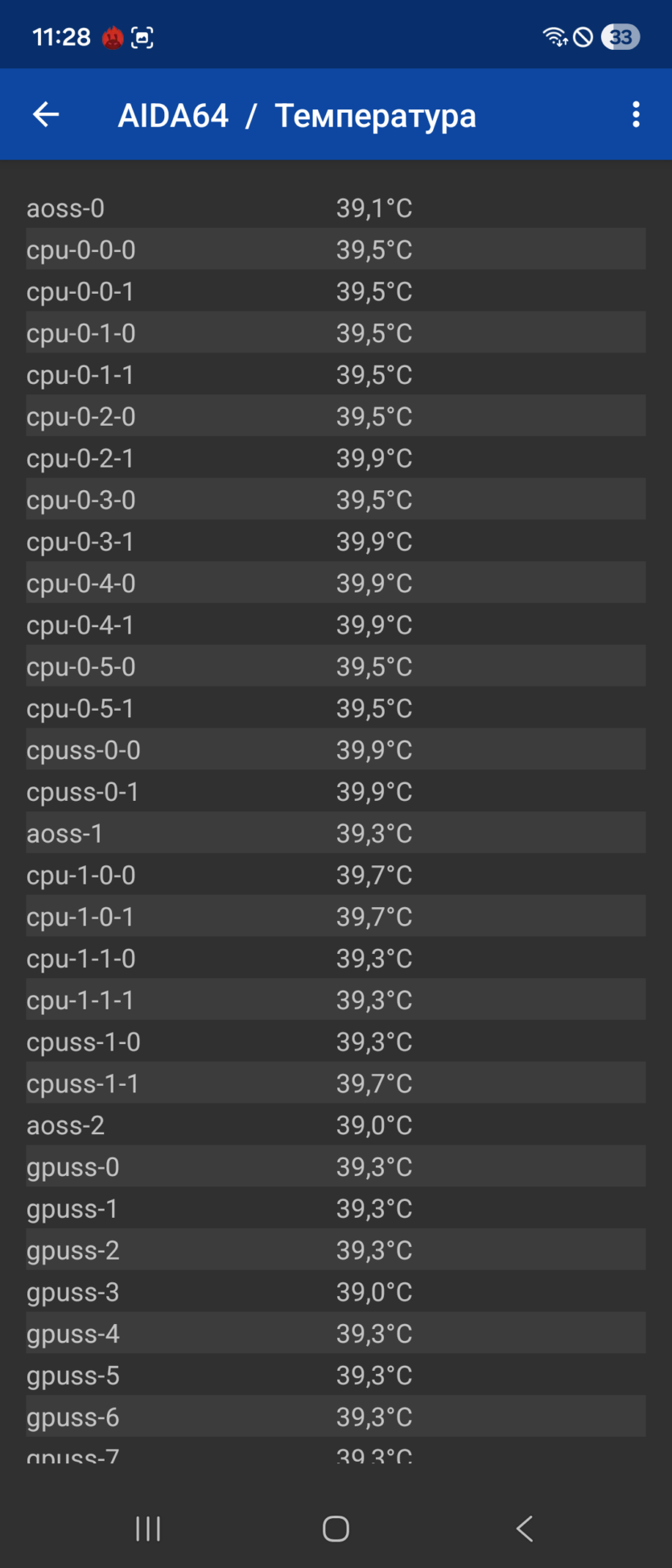Tap the red notification icon in status bar

pos(113,37)
